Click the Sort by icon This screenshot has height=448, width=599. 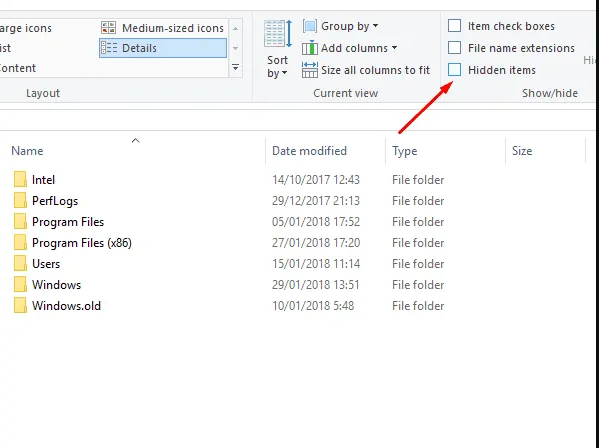pyautogui.click(x=278, y=34)
